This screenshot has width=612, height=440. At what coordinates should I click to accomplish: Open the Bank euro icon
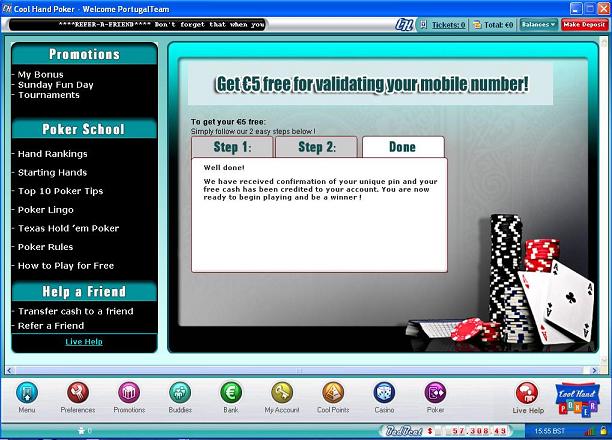pos(231,392)
